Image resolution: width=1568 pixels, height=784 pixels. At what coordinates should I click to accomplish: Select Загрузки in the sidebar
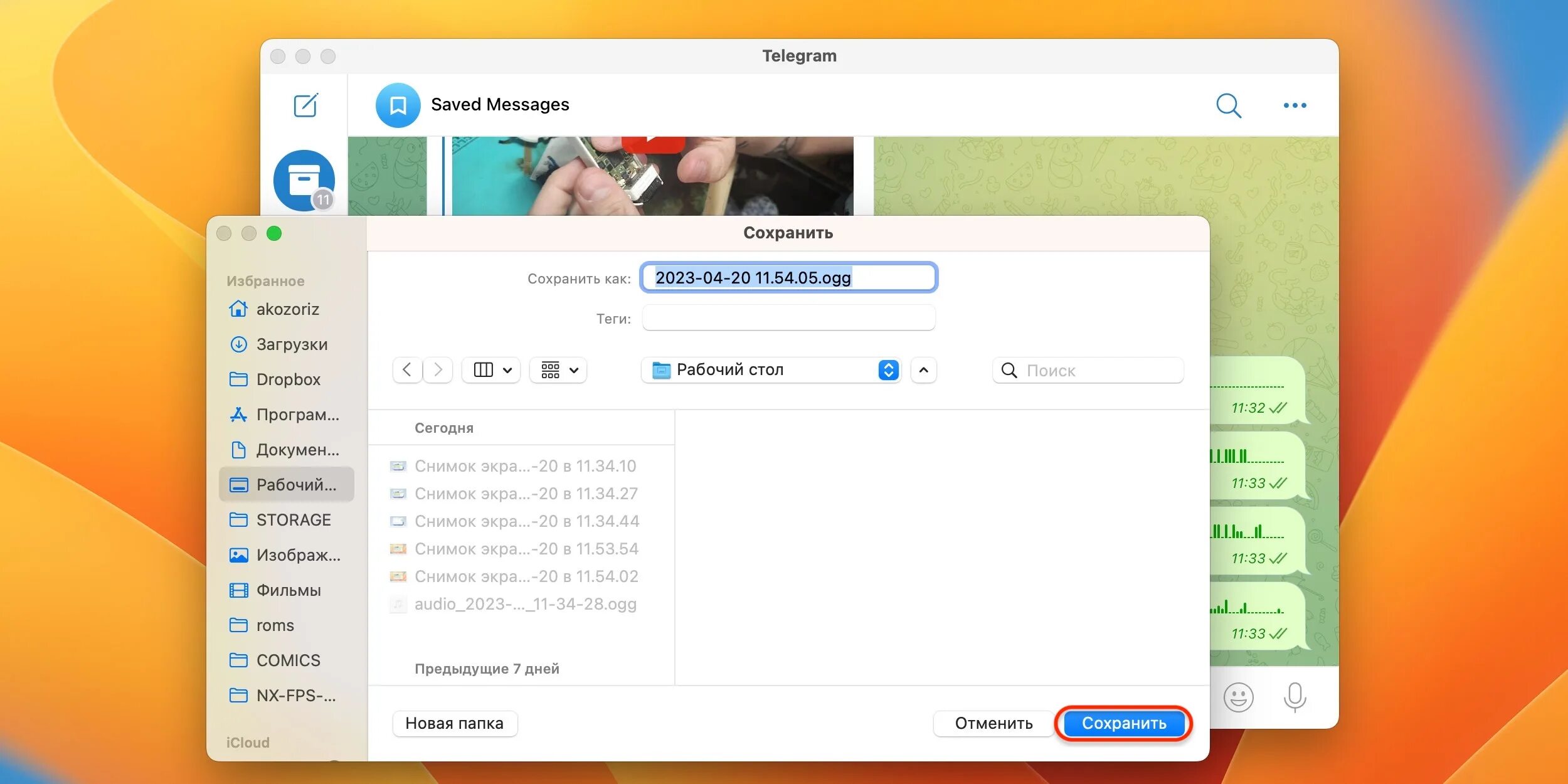pos(291,344)
